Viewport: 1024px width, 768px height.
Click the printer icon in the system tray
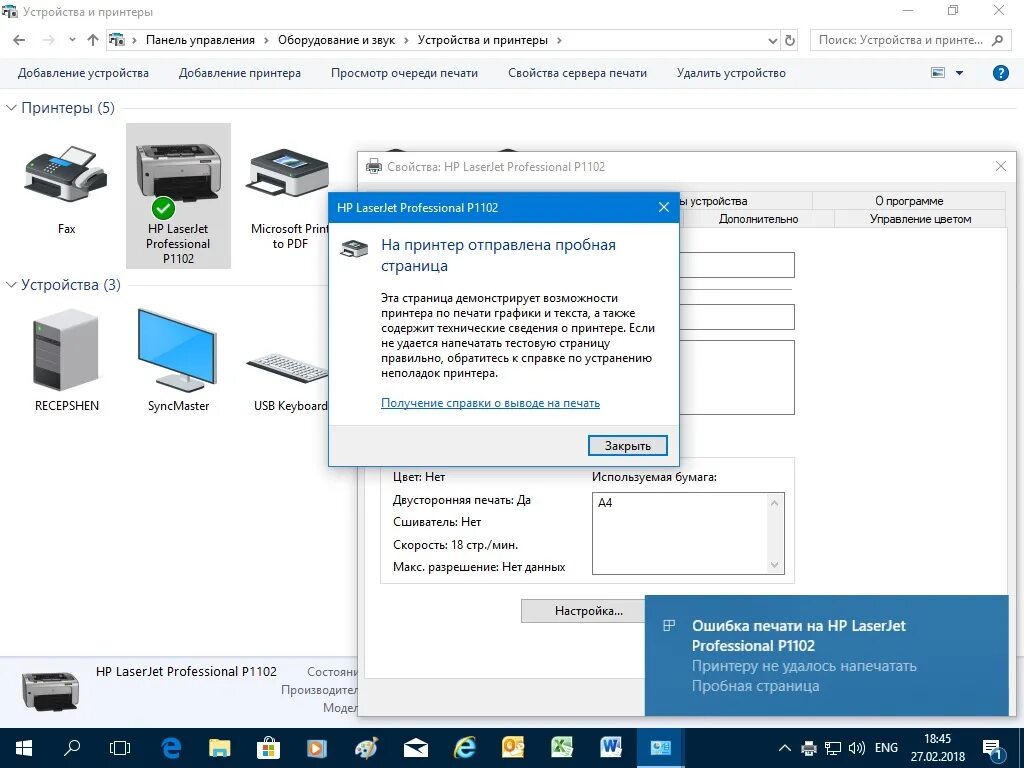point(808,748)
